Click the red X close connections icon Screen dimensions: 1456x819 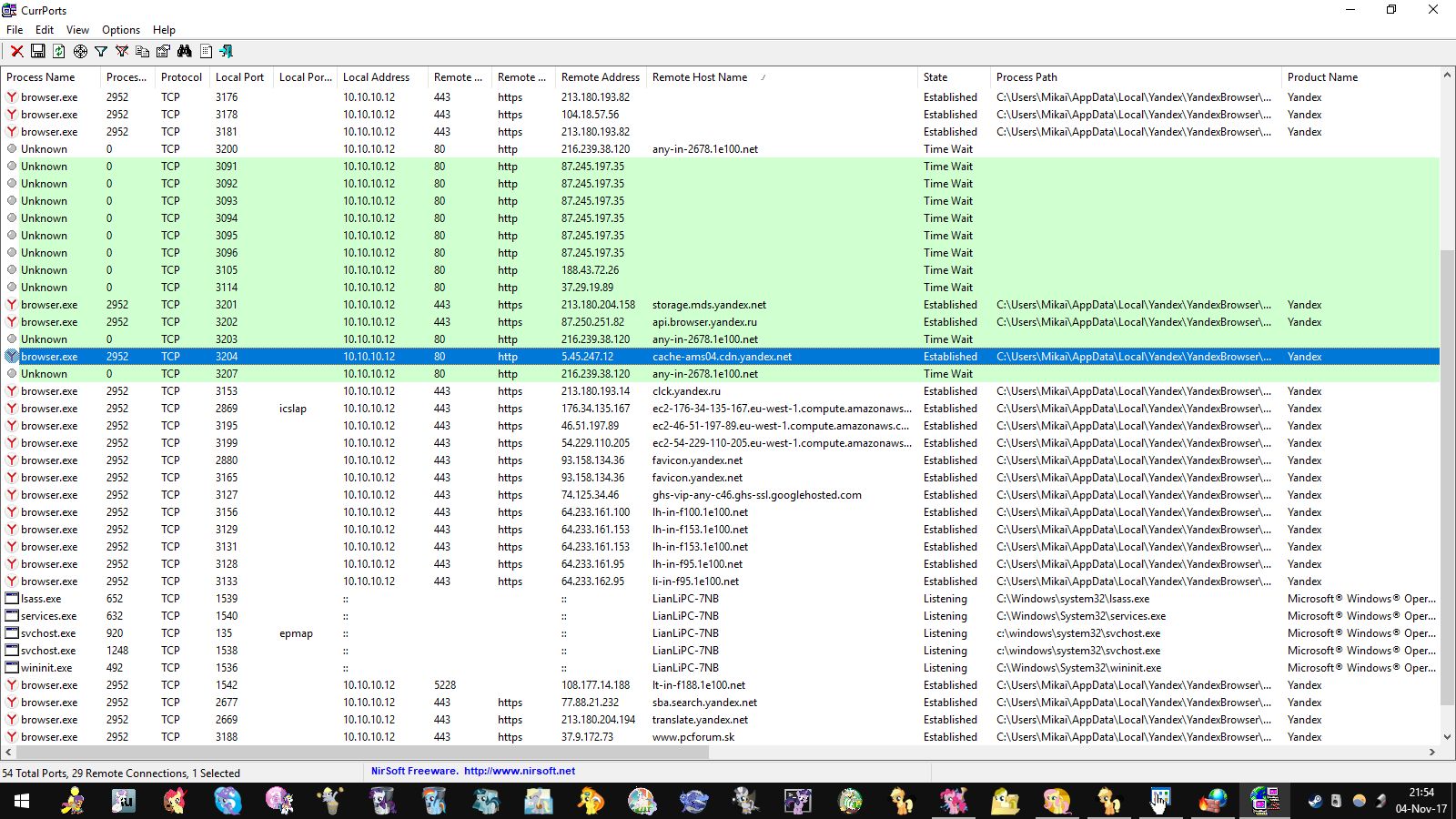(16, 51)
